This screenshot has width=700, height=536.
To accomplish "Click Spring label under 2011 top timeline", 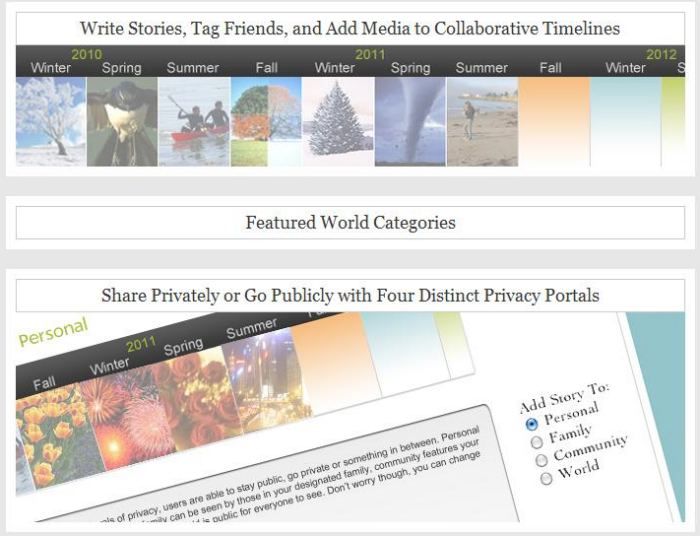I will coord(410,68).
